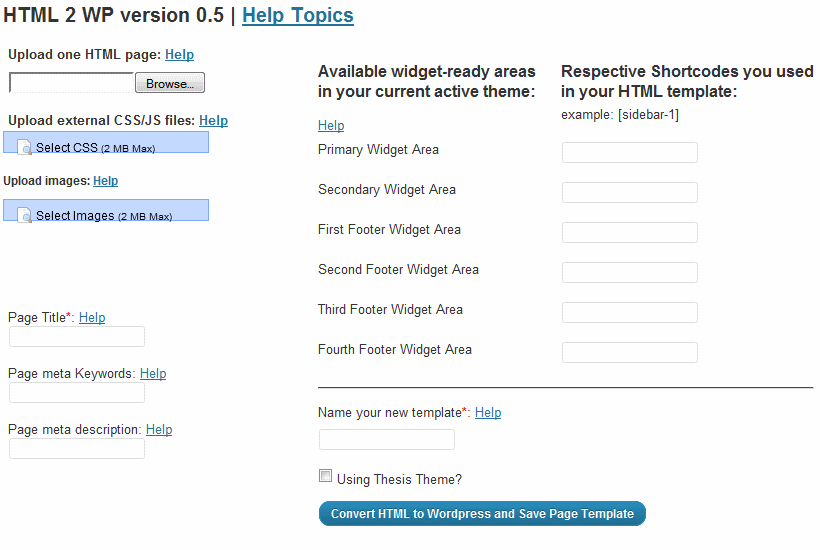This screenshot has height=550, width=820.
Task: Open Help under available widget-ready areas
Action: click(331, 126)
